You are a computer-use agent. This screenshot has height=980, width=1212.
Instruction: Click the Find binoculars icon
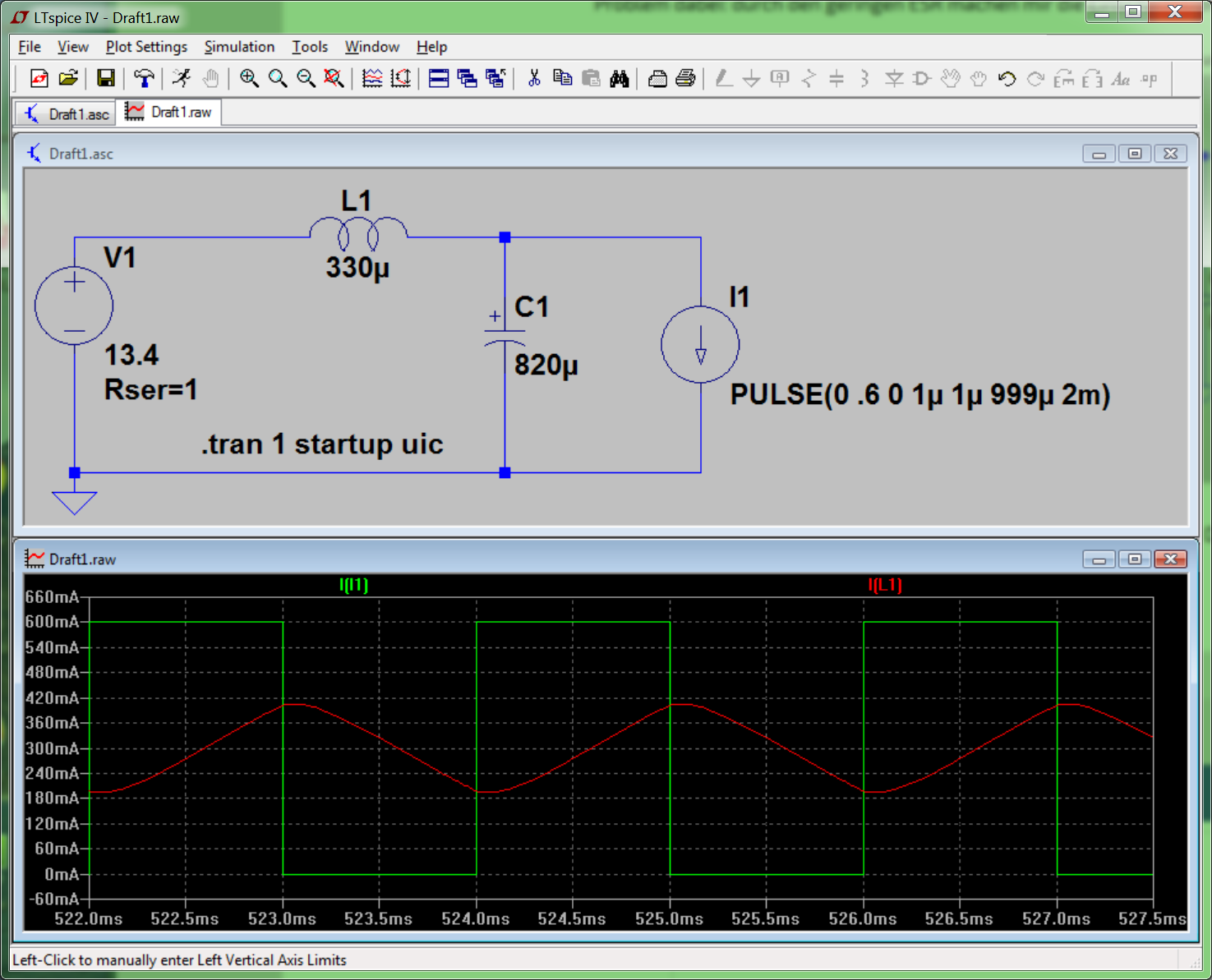click(x=620, y=79)
